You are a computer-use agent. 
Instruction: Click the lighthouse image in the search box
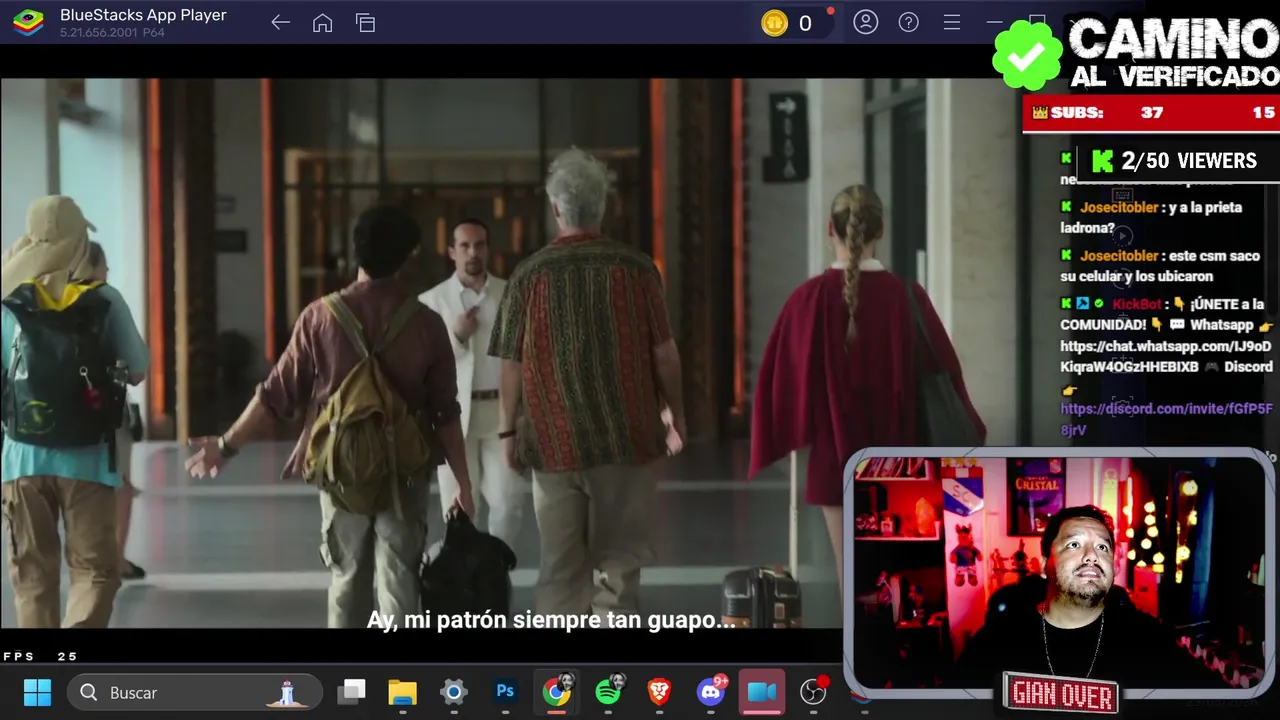(x=288, y=692)
